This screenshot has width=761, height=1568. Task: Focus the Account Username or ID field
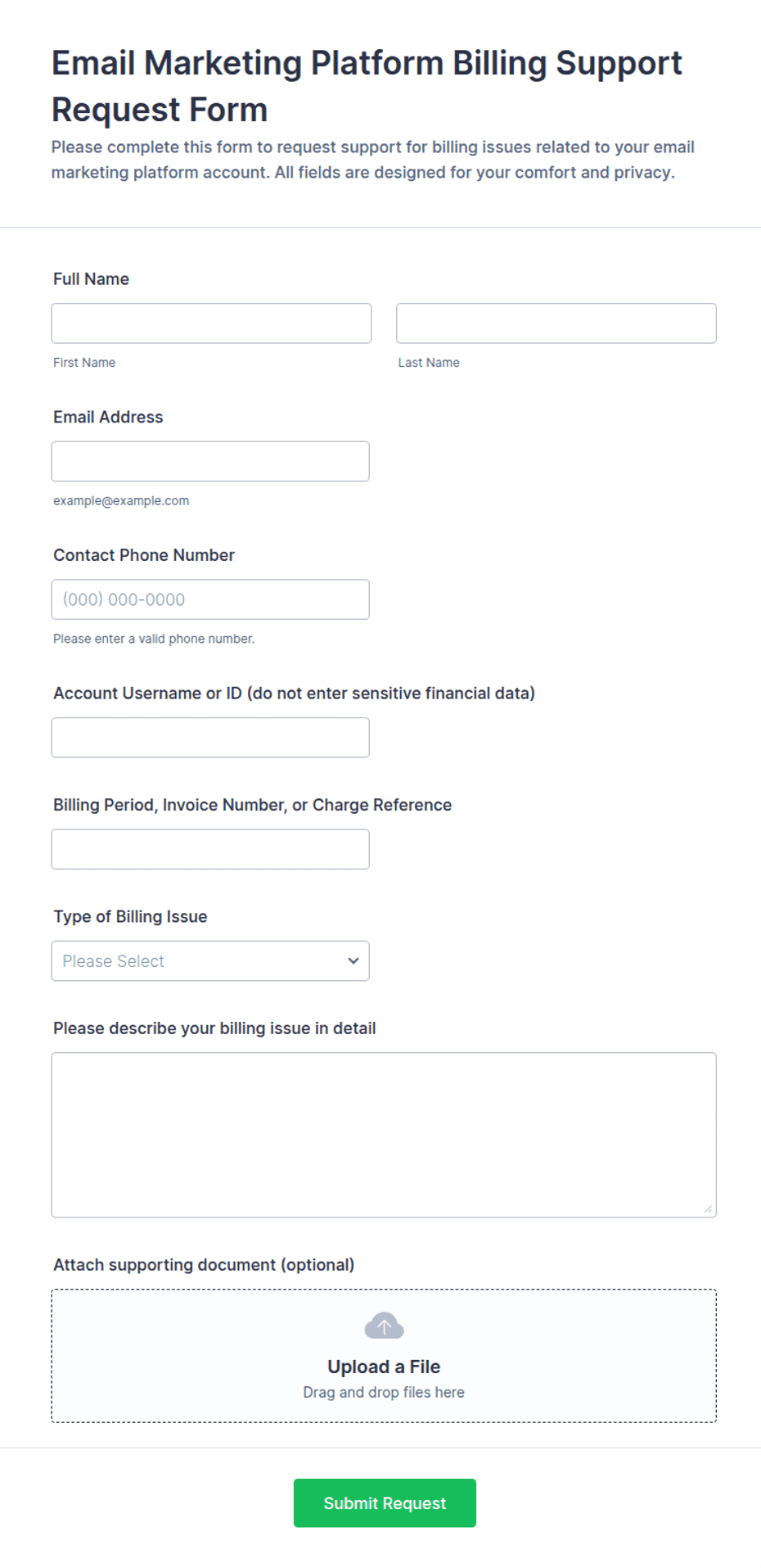click(210, 737)
